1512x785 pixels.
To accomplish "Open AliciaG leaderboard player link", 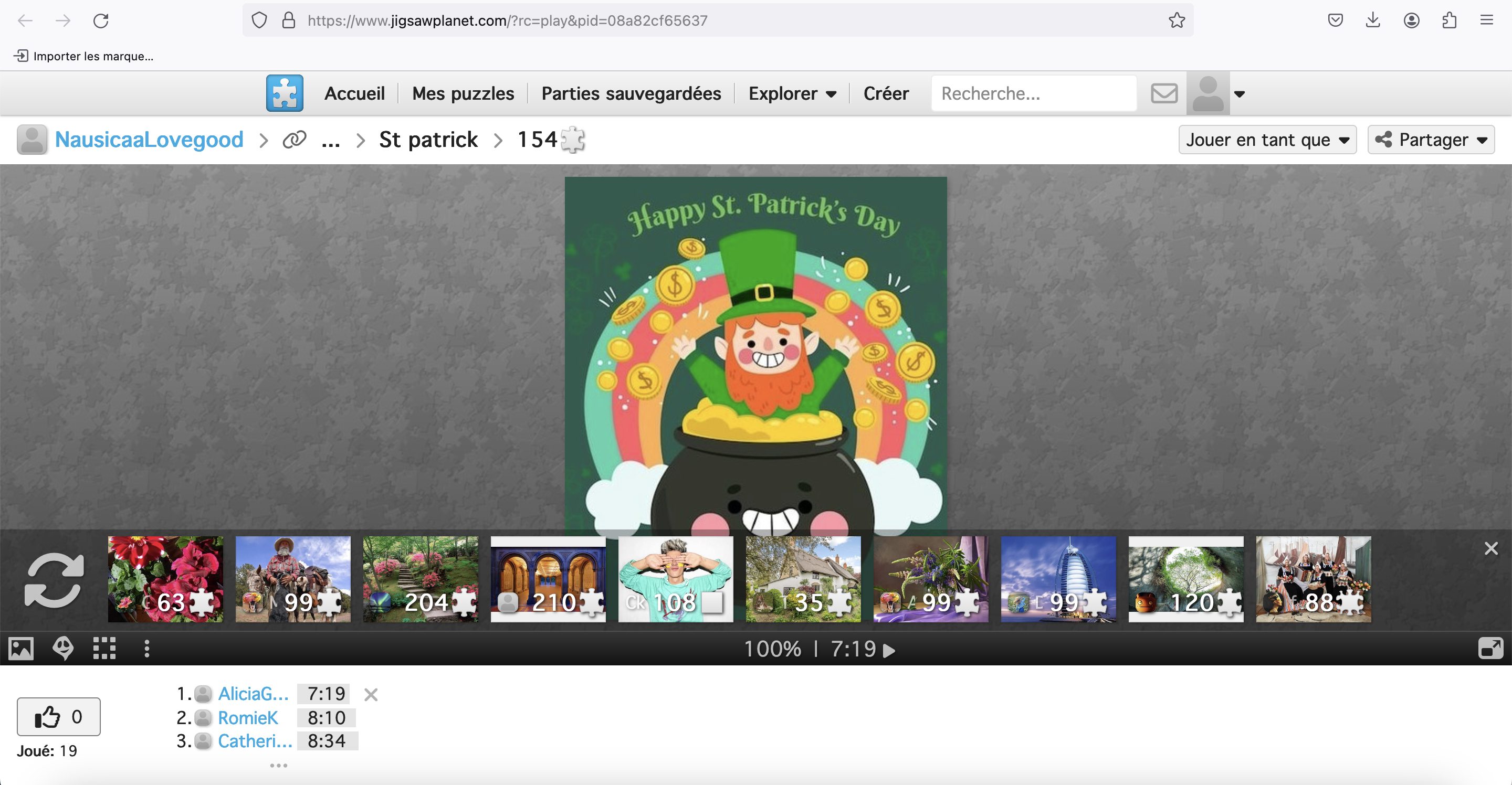I will (253, 694).
